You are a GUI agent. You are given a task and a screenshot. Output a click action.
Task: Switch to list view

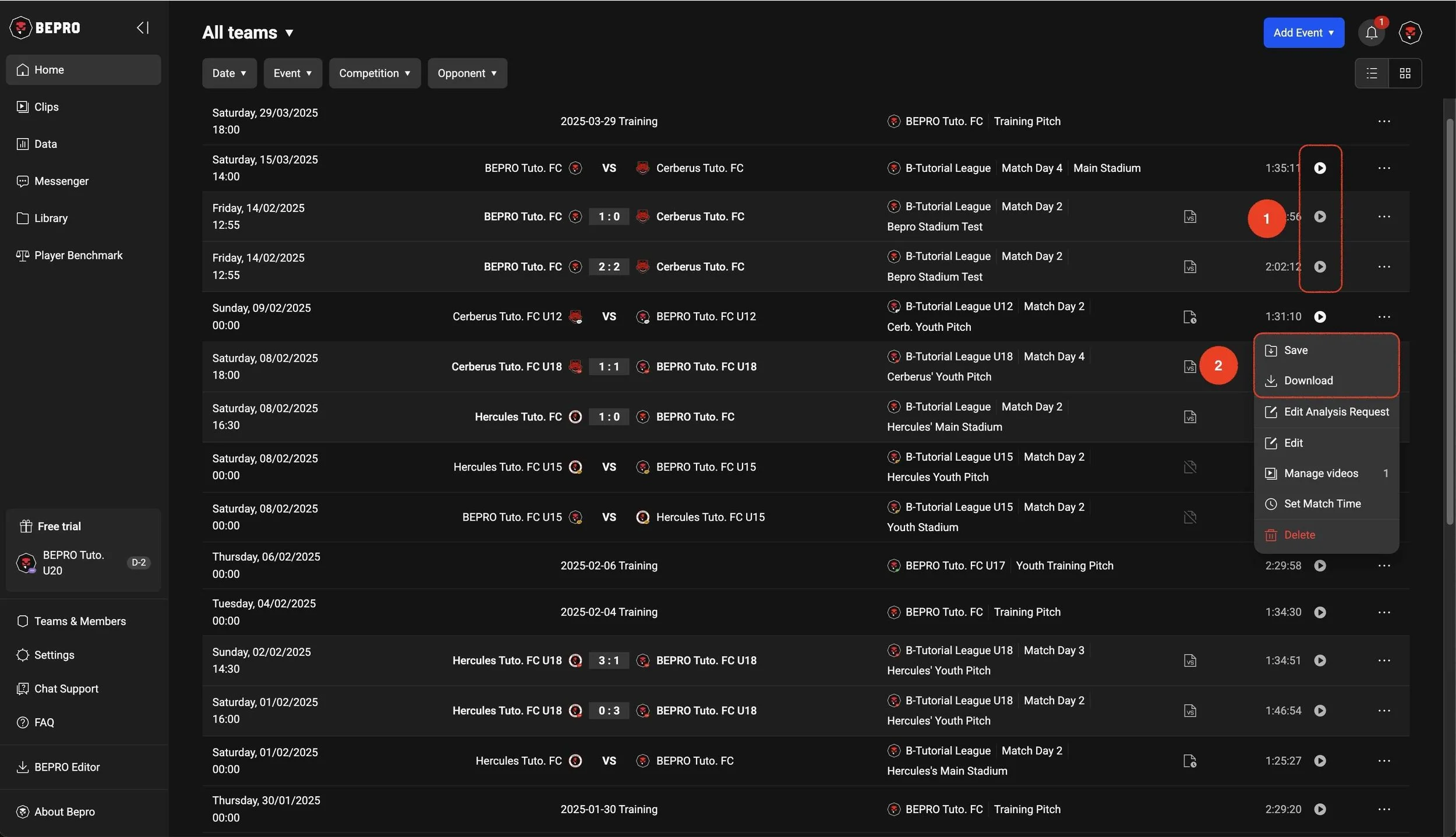click(1372, 73)
